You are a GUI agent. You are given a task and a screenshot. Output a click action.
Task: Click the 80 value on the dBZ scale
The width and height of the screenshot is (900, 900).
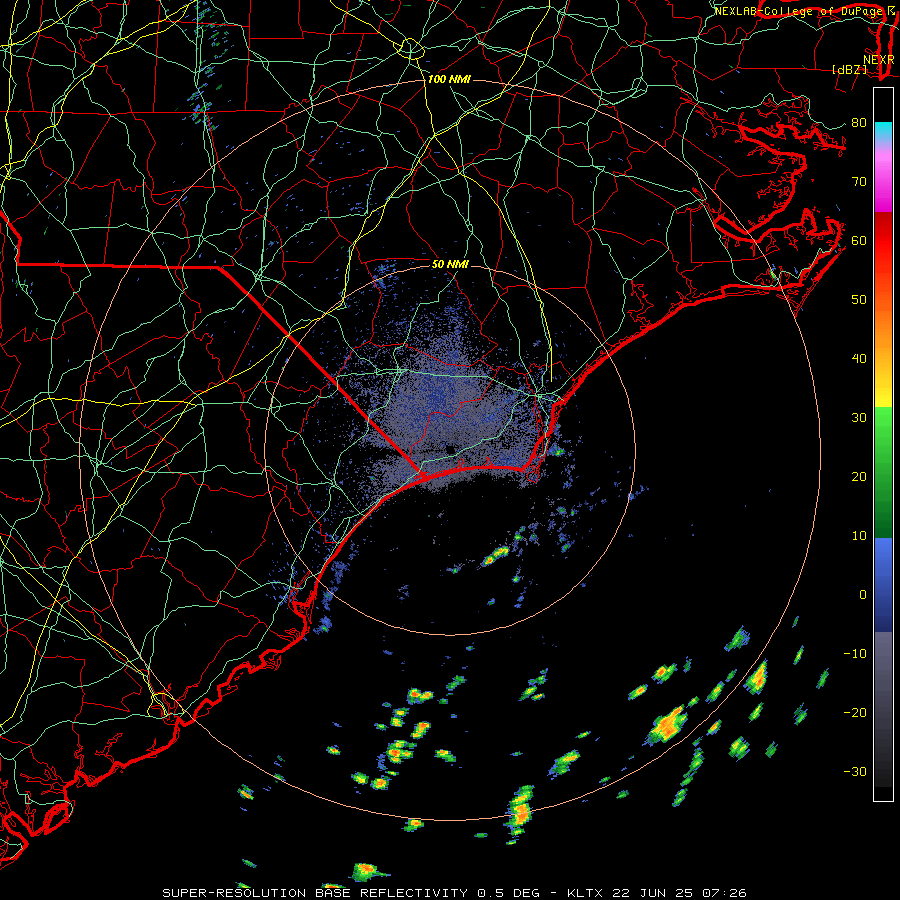coord(859,122)
